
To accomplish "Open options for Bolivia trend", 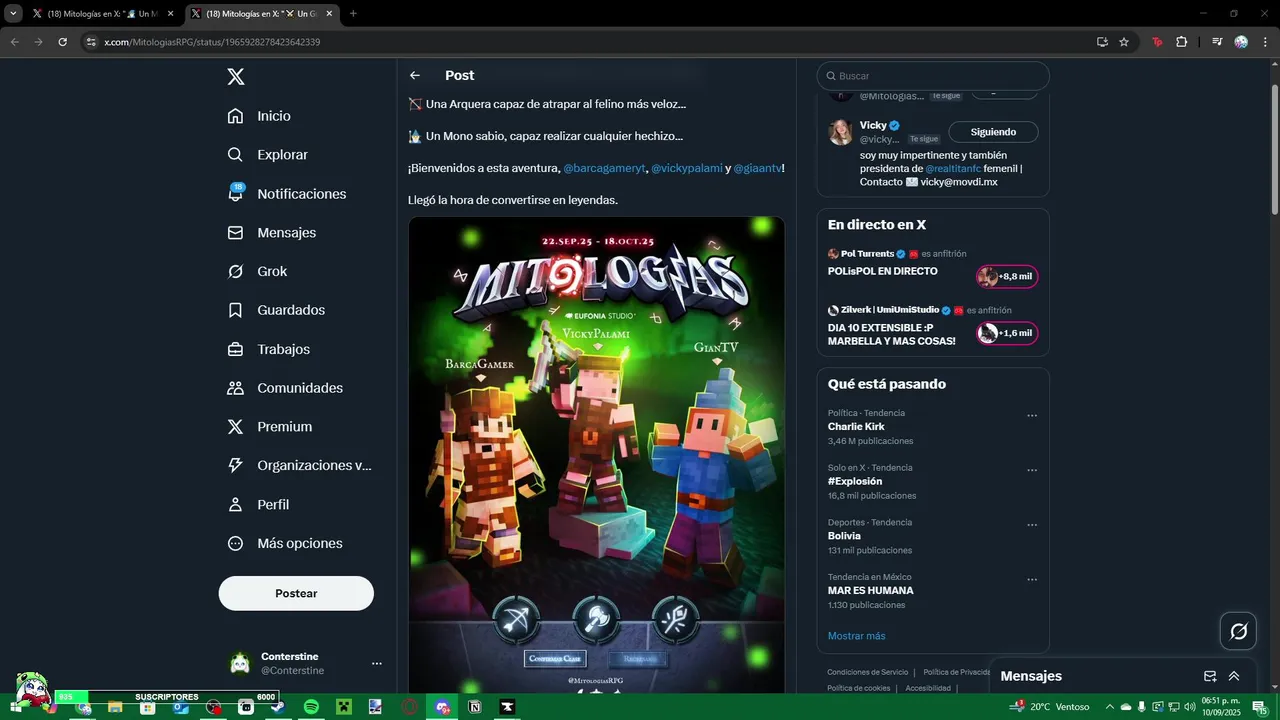I will pyautogui.click(x=1032, y=525).
